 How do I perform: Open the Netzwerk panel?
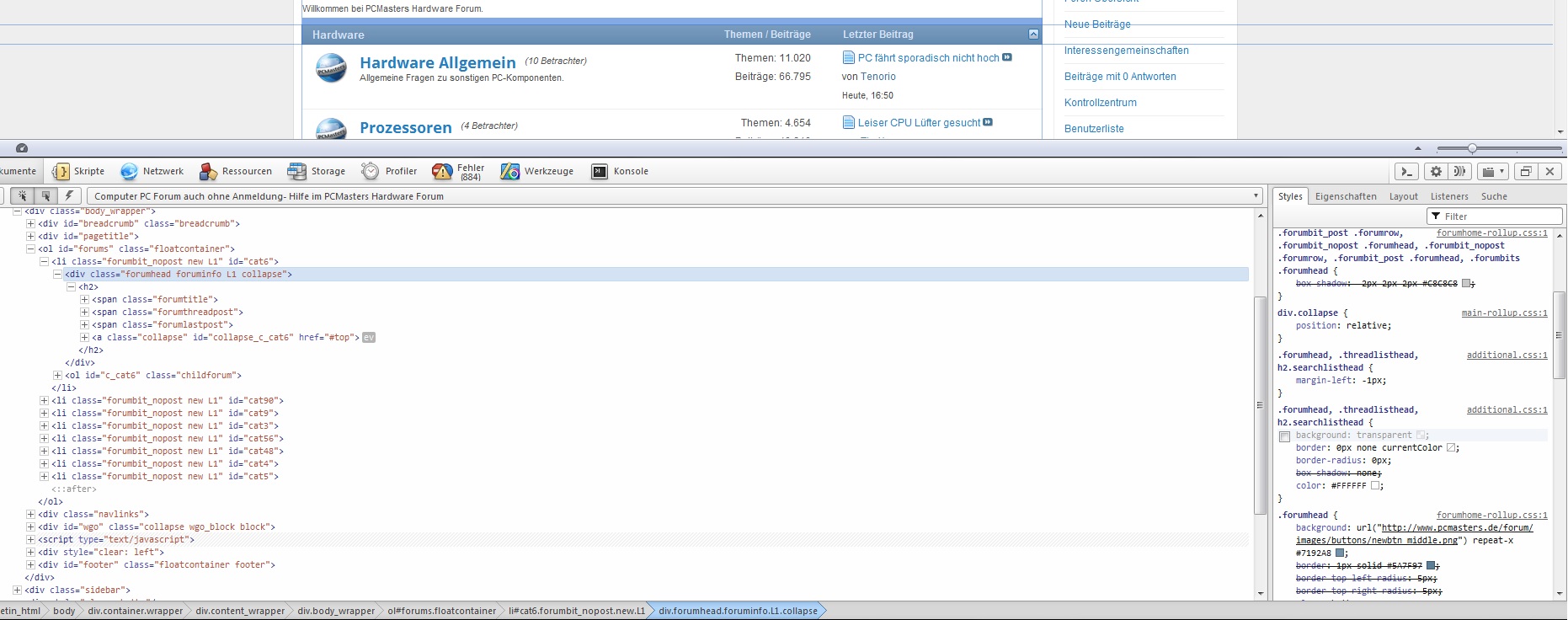click(x=152, y=171)
